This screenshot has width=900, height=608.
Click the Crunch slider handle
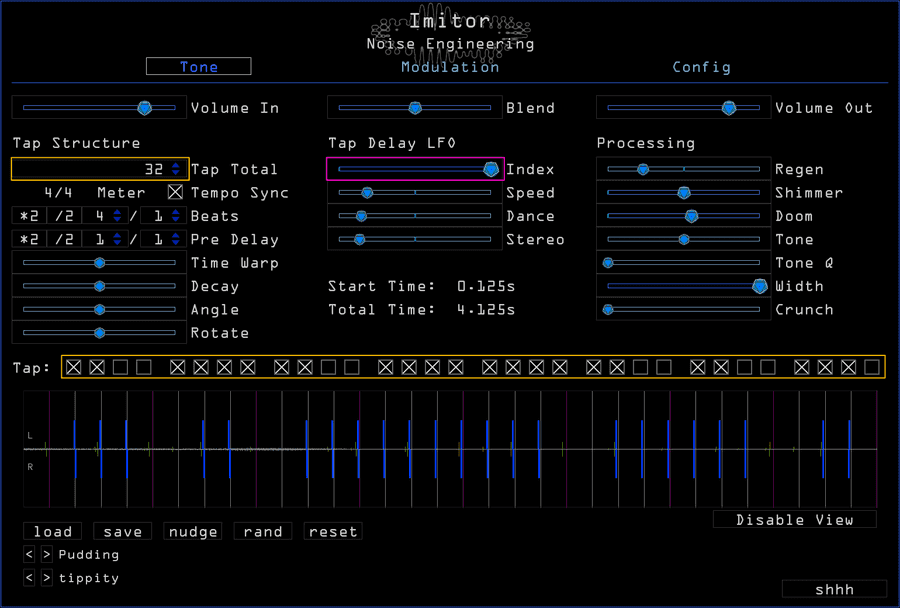[x=608, y=309]
